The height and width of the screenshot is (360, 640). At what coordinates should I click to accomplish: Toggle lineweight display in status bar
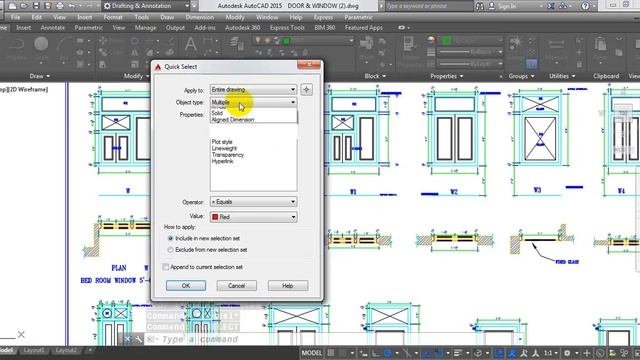pyautogui.click(x=458, y=353)
